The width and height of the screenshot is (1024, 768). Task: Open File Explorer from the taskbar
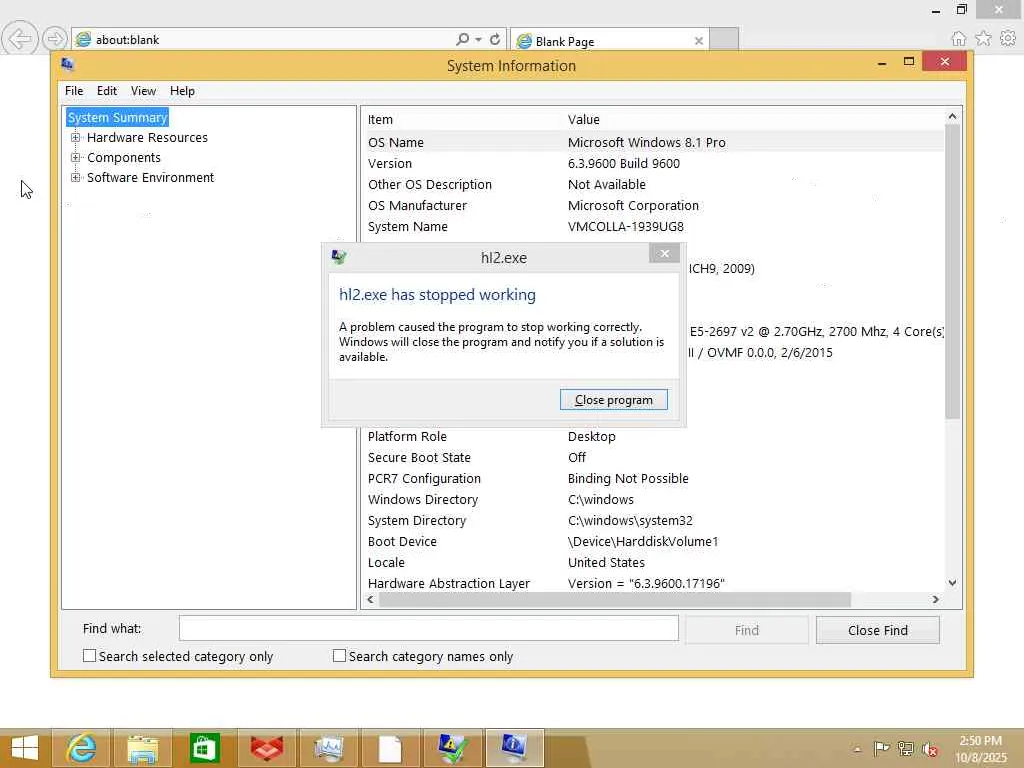pyautogui.click(x=142, y=748)
